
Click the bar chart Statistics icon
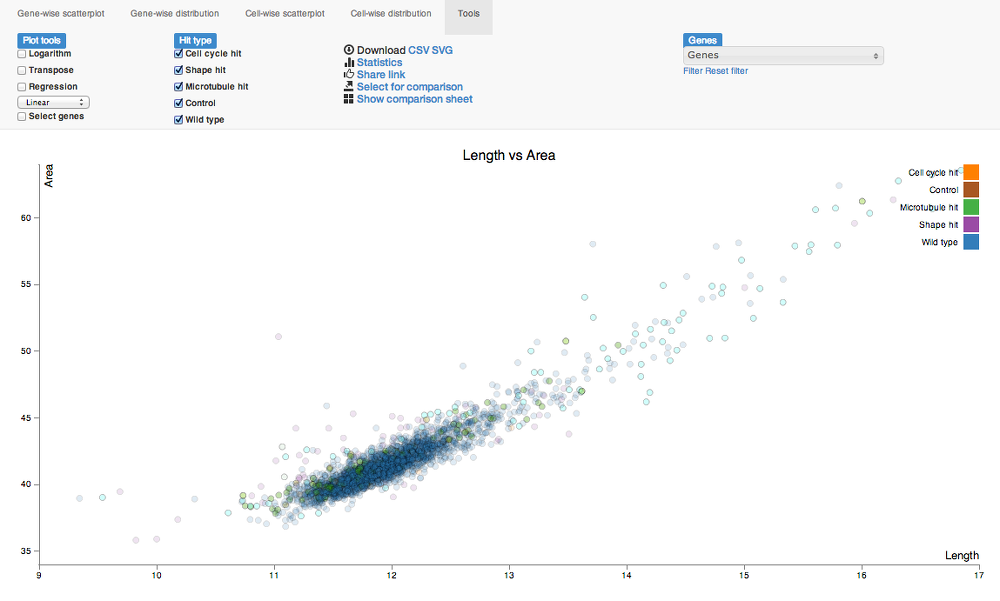349,63
